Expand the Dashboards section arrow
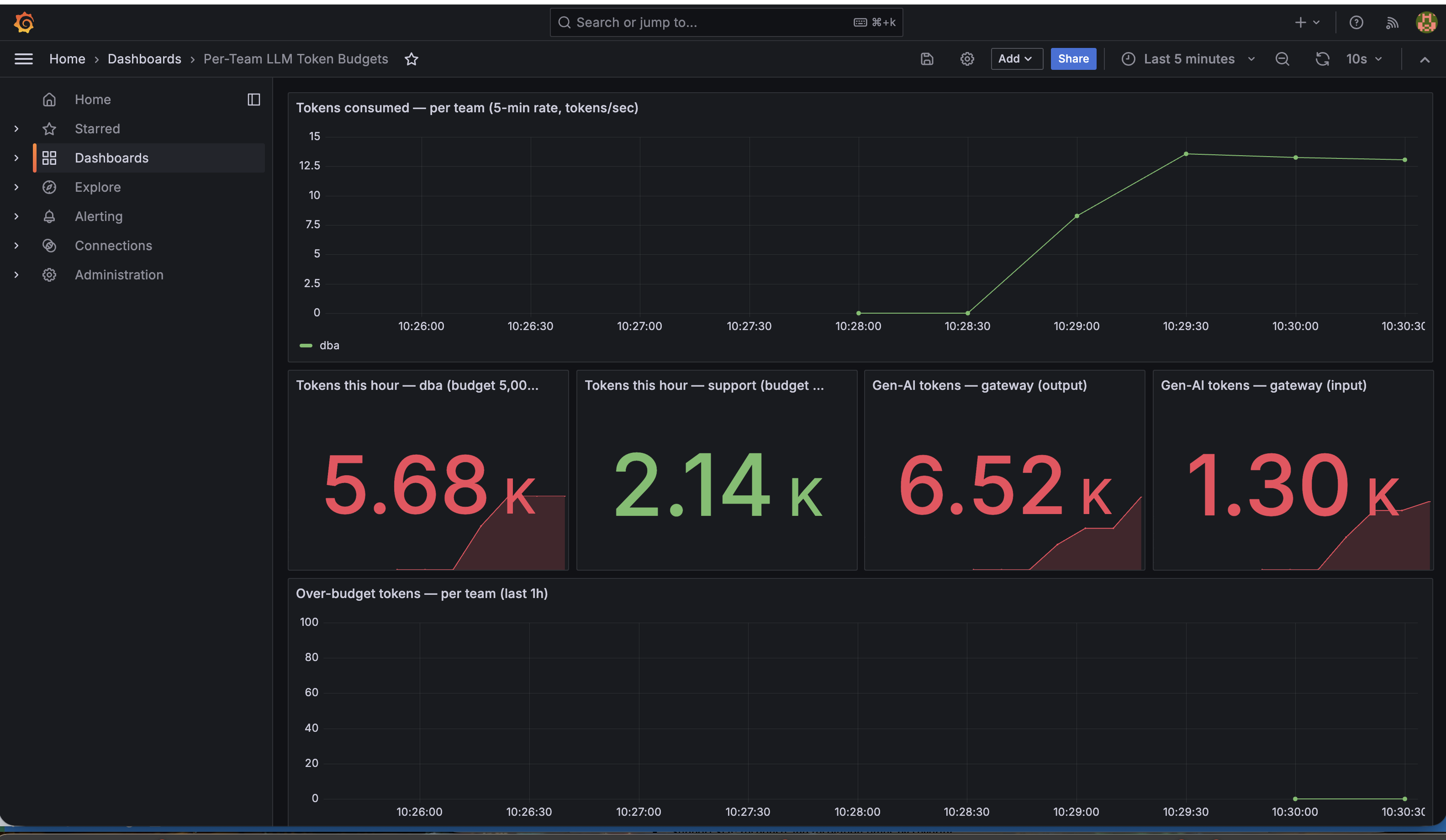 click(16, 157)
